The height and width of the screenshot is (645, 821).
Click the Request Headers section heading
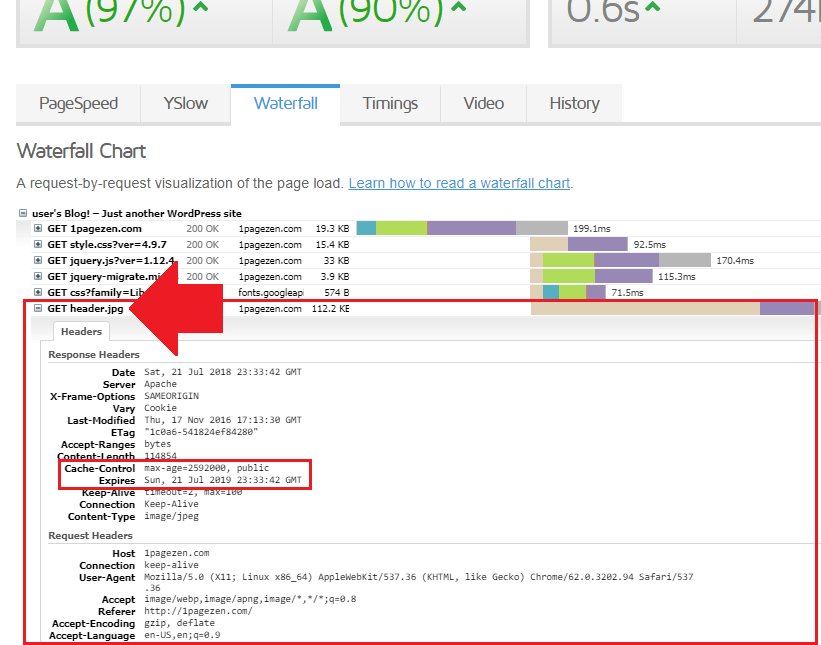click(90, 536)
